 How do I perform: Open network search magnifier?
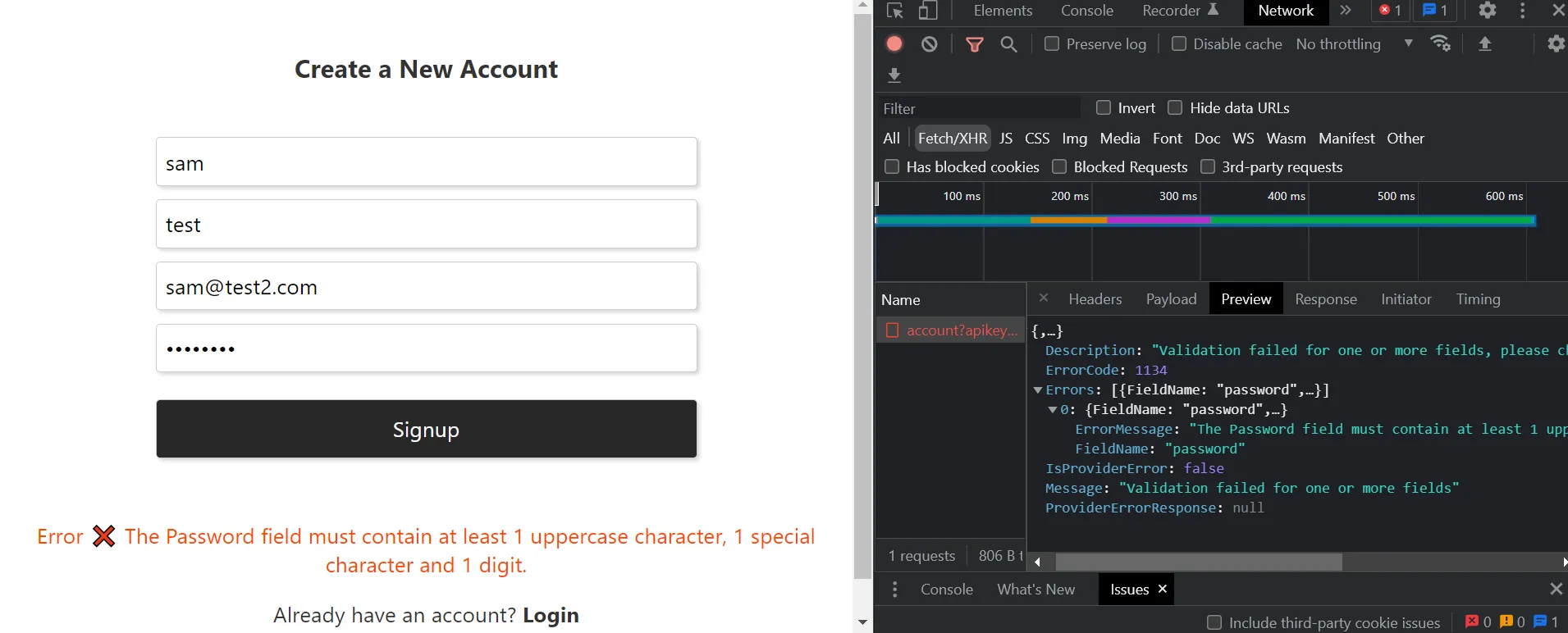[x=1009, y=44]
